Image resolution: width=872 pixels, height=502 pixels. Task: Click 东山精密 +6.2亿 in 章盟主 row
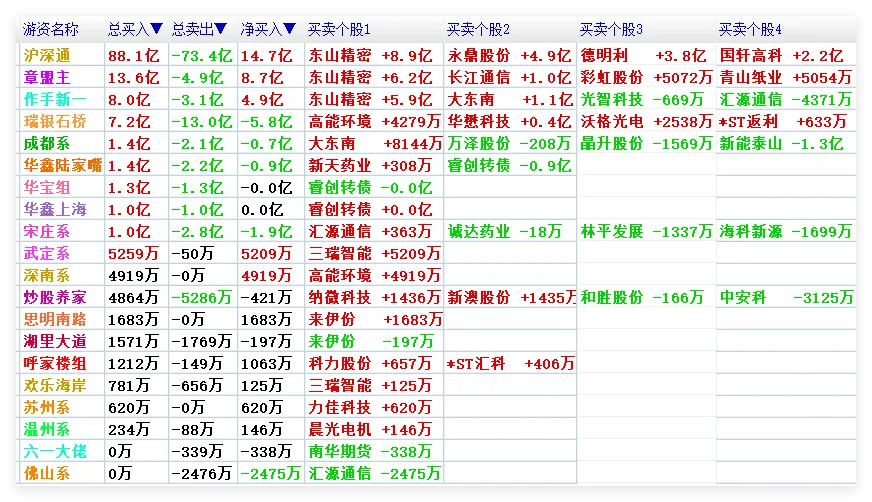(370, 77)
